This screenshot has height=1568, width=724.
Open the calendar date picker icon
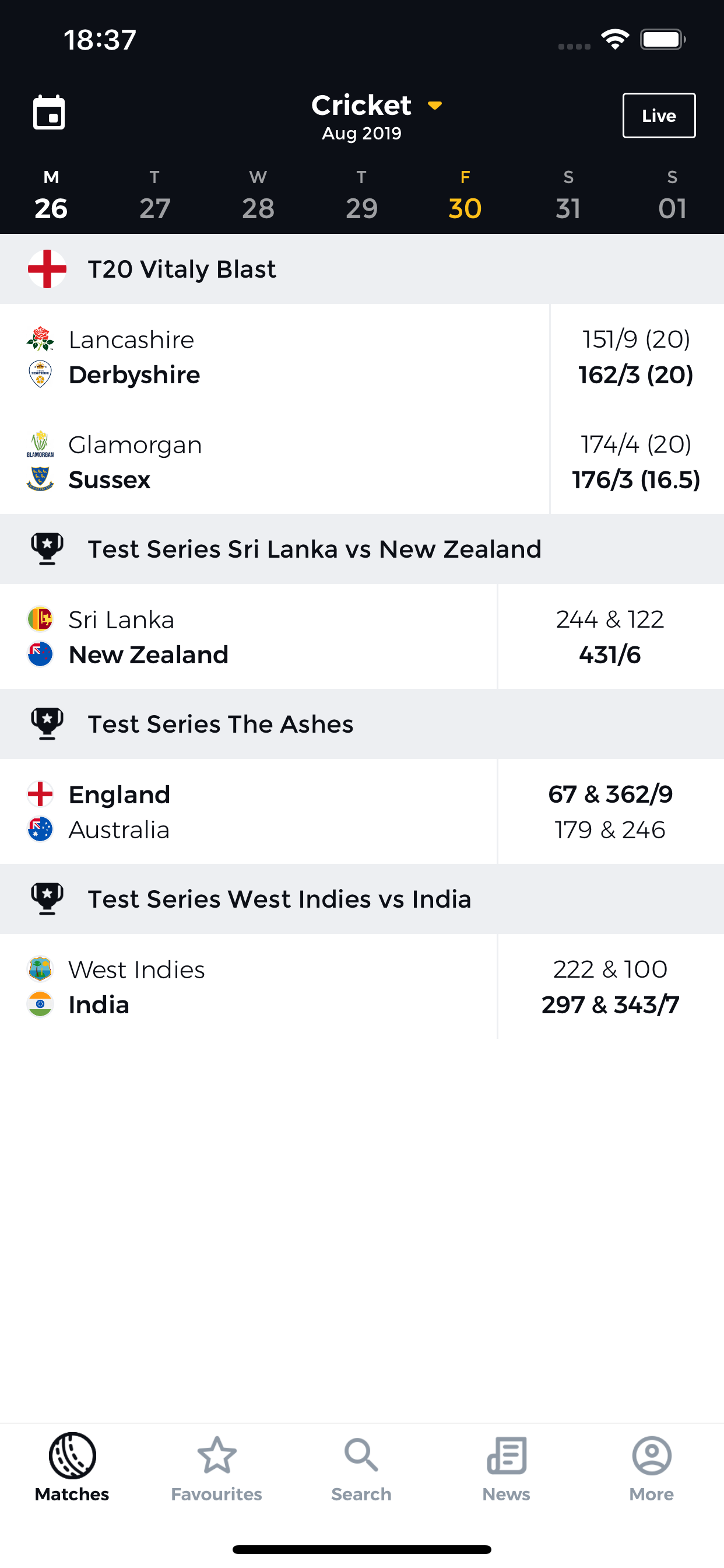pyautogui.click(x=48, y=113)
